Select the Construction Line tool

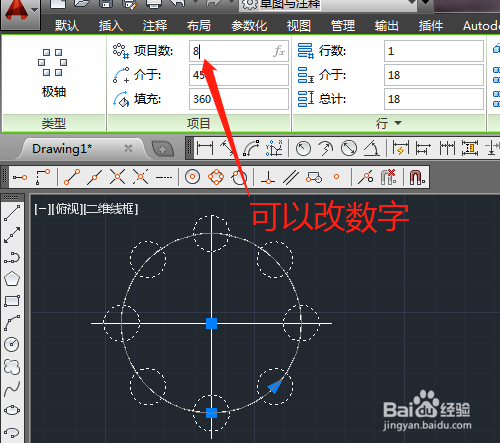pos(12,235)
